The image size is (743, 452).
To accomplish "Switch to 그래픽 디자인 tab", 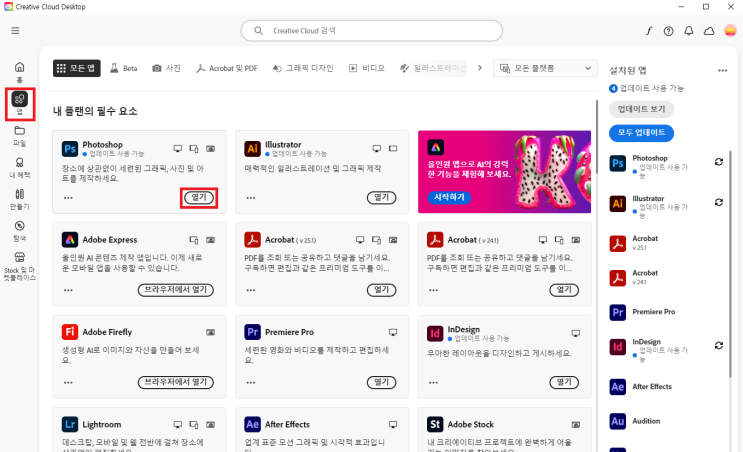I will 303,68.
